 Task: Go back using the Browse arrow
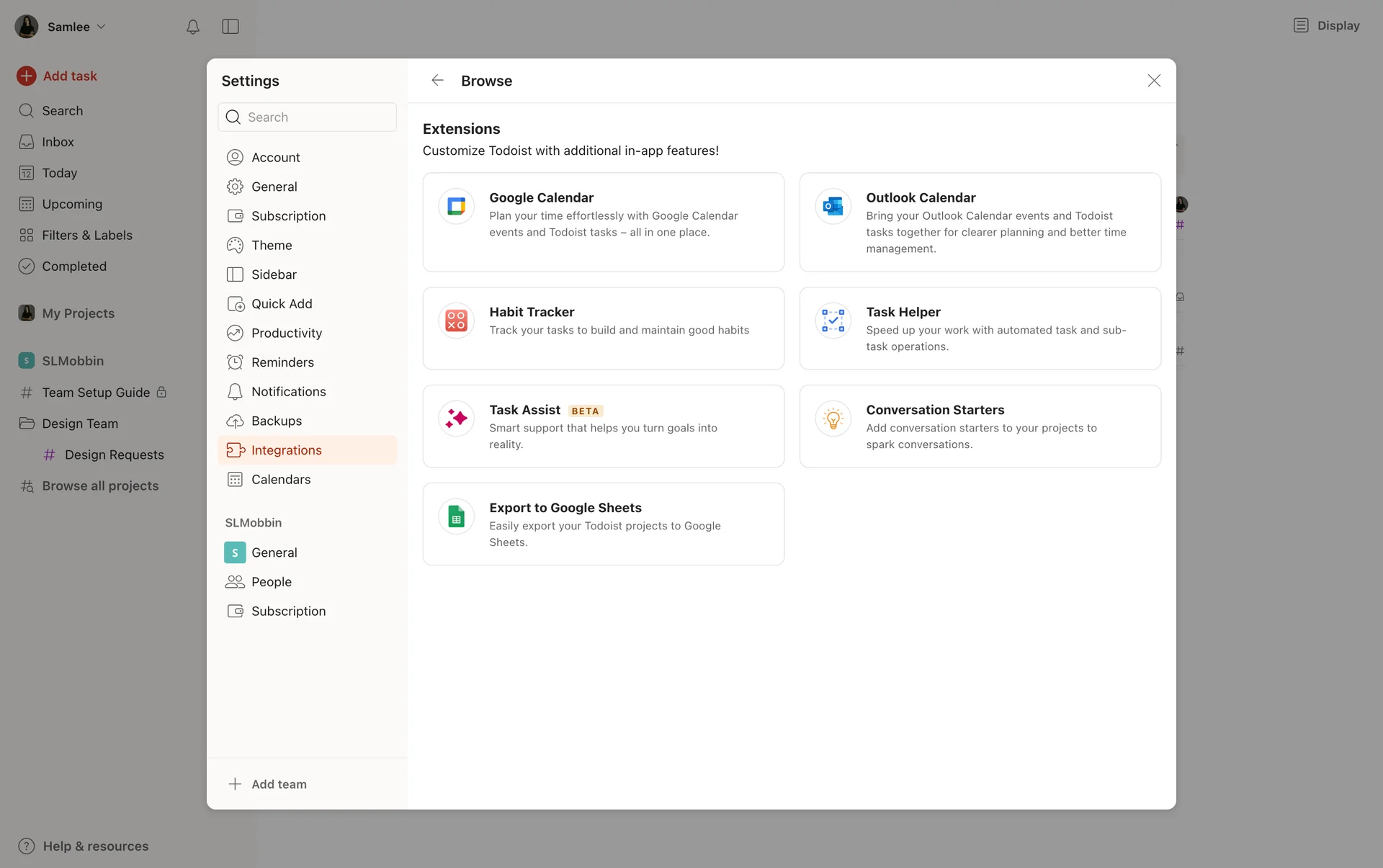[x=437, y=81]
